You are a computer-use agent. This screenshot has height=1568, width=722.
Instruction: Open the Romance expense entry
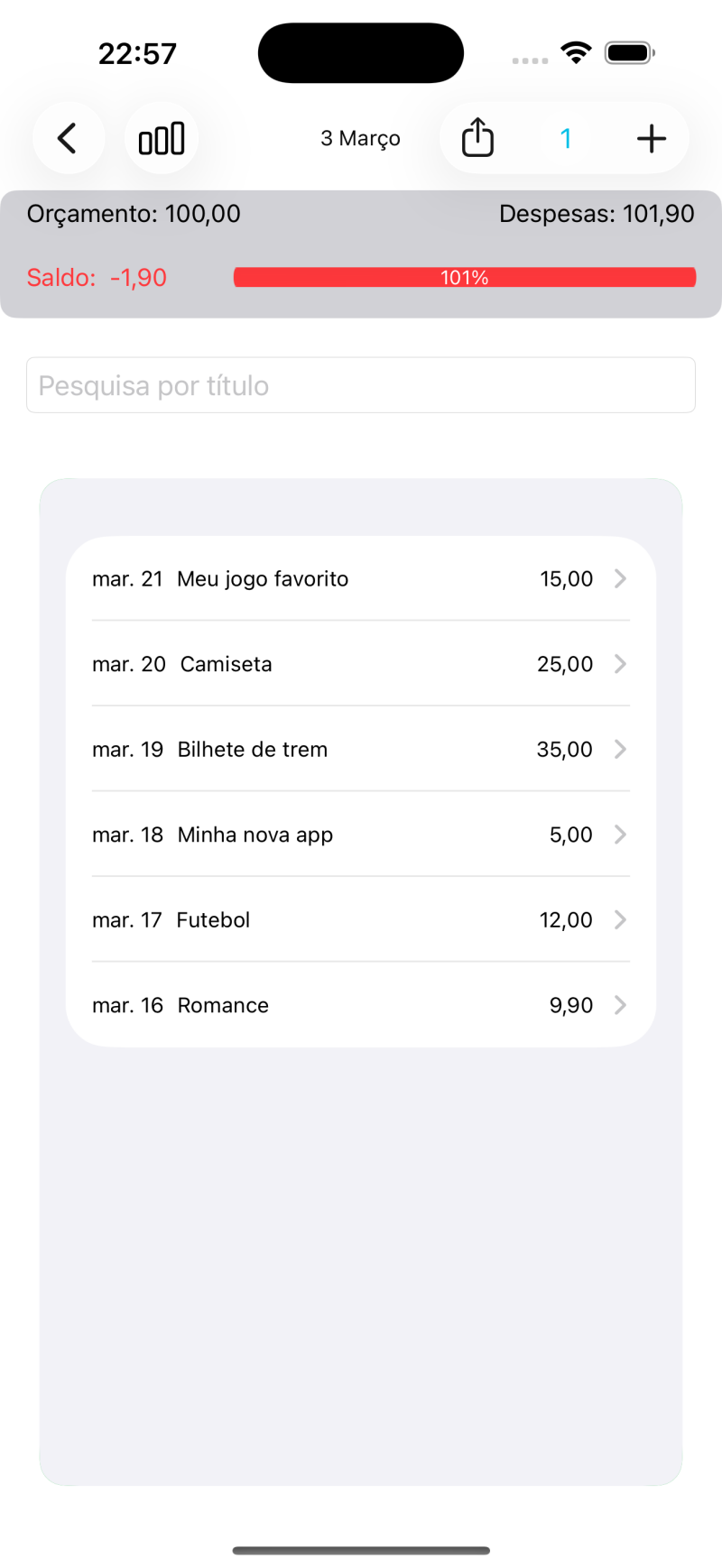point(223,1006)
